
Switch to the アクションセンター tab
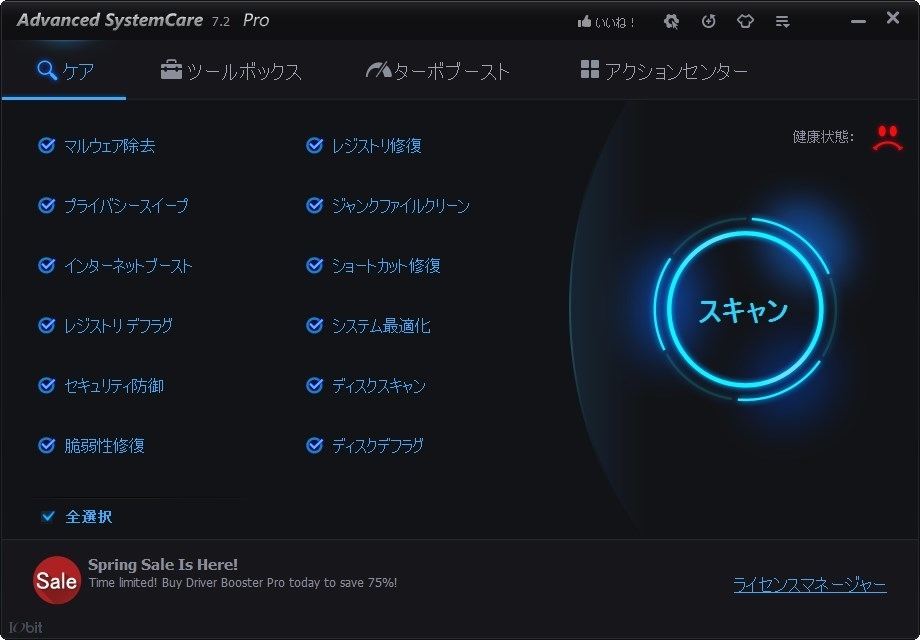click(664, 71)
